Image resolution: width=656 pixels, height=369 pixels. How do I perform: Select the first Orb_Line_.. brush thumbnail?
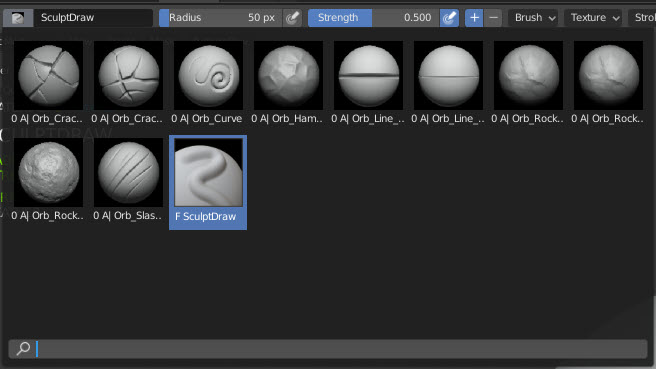click(368, 75)
